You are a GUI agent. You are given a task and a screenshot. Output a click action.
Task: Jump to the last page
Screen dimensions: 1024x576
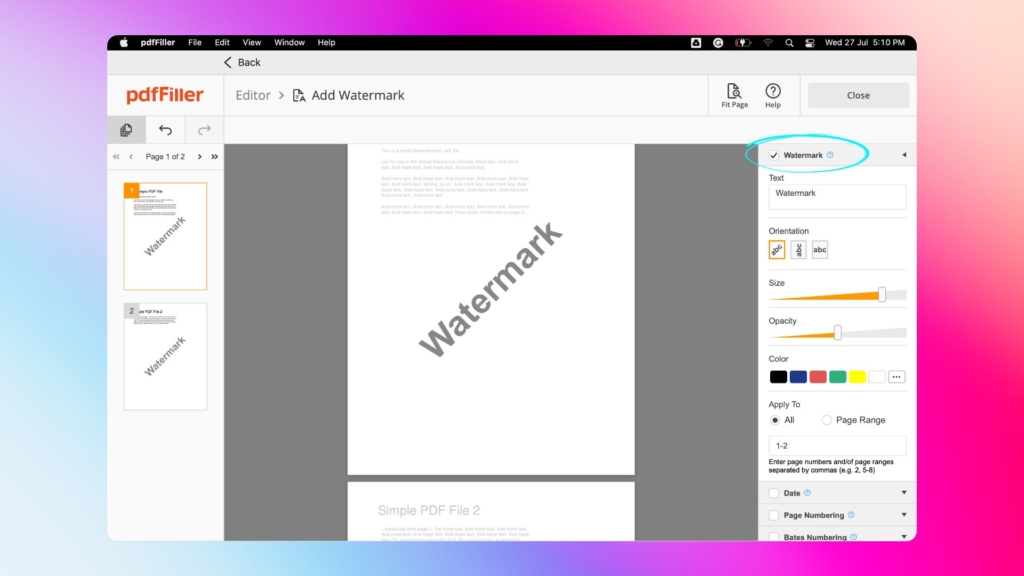coord(215,157)
